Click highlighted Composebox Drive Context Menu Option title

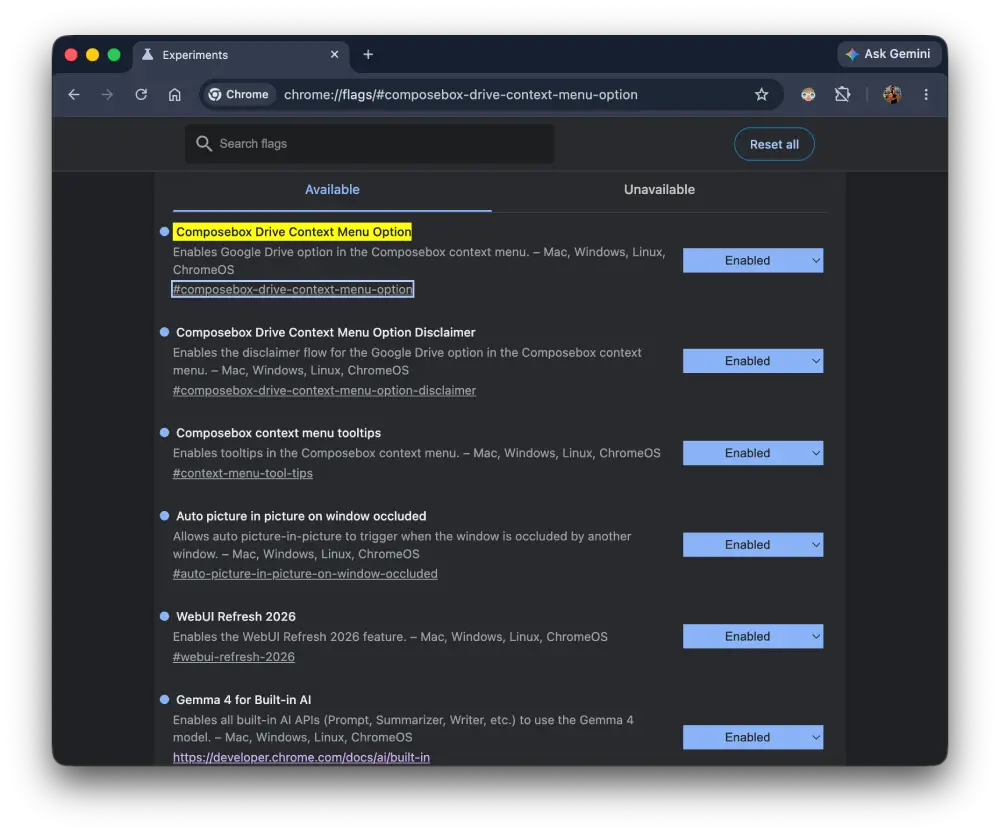[x=293, y=232]
